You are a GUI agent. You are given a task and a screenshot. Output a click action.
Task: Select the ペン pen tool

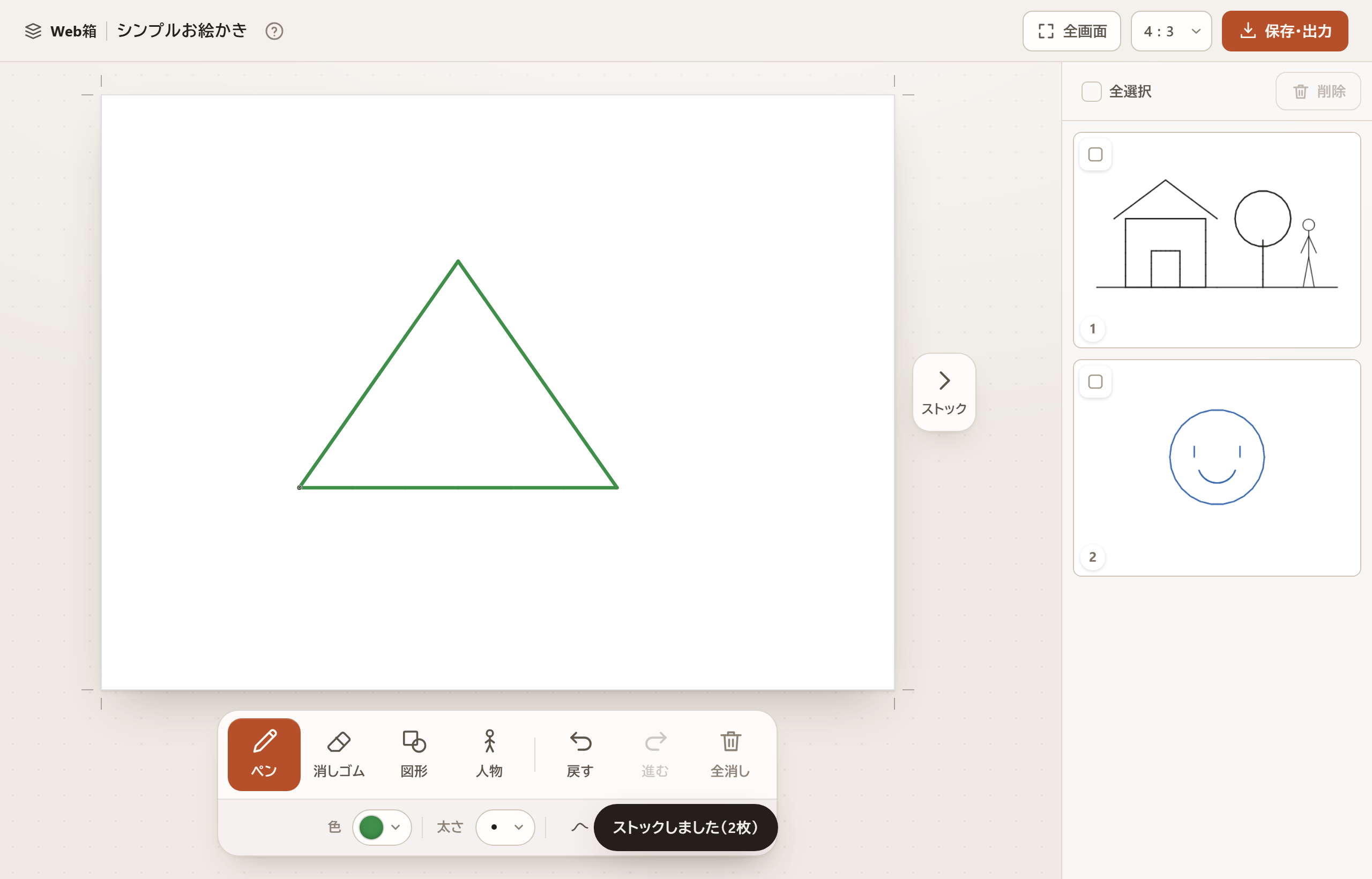pyautogui.click(x=264, y=754)
